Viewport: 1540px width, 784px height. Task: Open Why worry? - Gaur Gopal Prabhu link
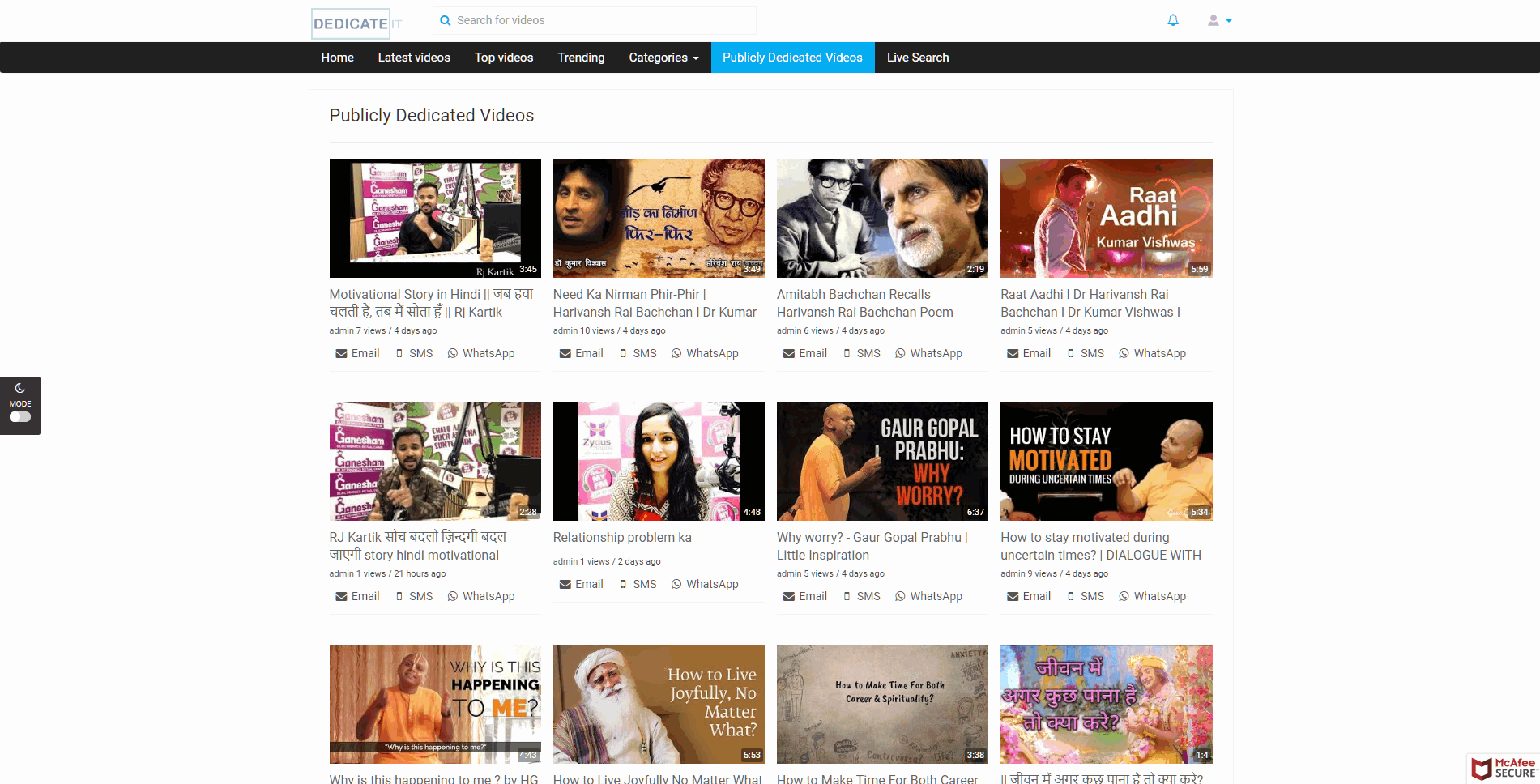tap(872, 546)
